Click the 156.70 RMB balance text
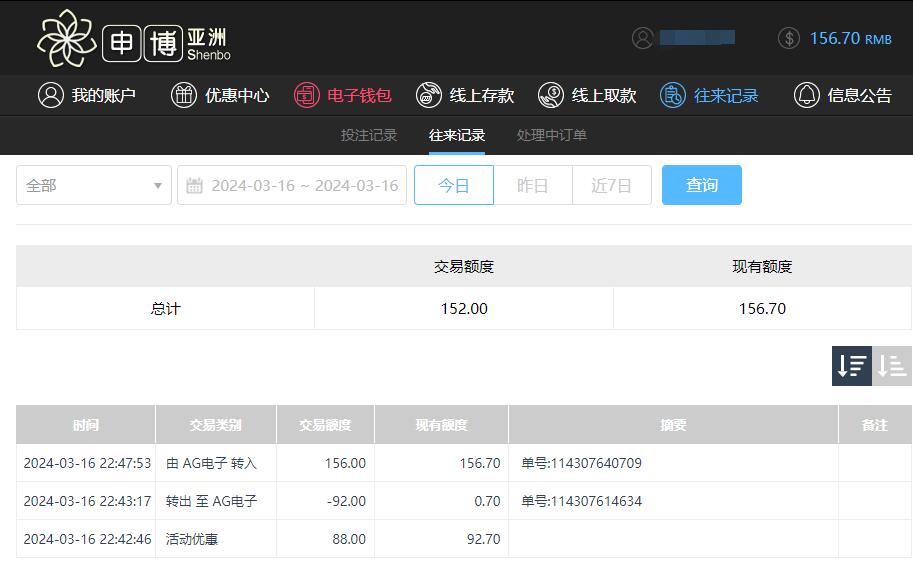The width and height of the screenshot is (913, 563). 851,38
